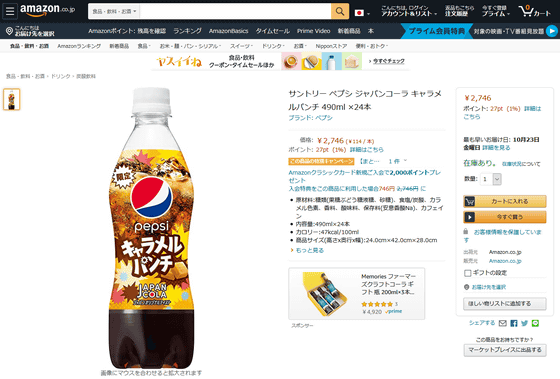This screenshot has width=560, height=379.
Task: Expand the プライム dropdown in header
Action: click(x=495, y=11)
